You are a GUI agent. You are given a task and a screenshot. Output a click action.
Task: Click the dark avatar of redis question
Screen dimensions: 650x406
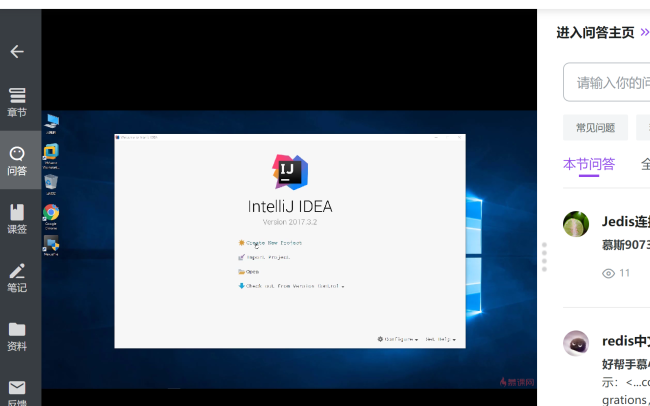click(x=576, y=343)
